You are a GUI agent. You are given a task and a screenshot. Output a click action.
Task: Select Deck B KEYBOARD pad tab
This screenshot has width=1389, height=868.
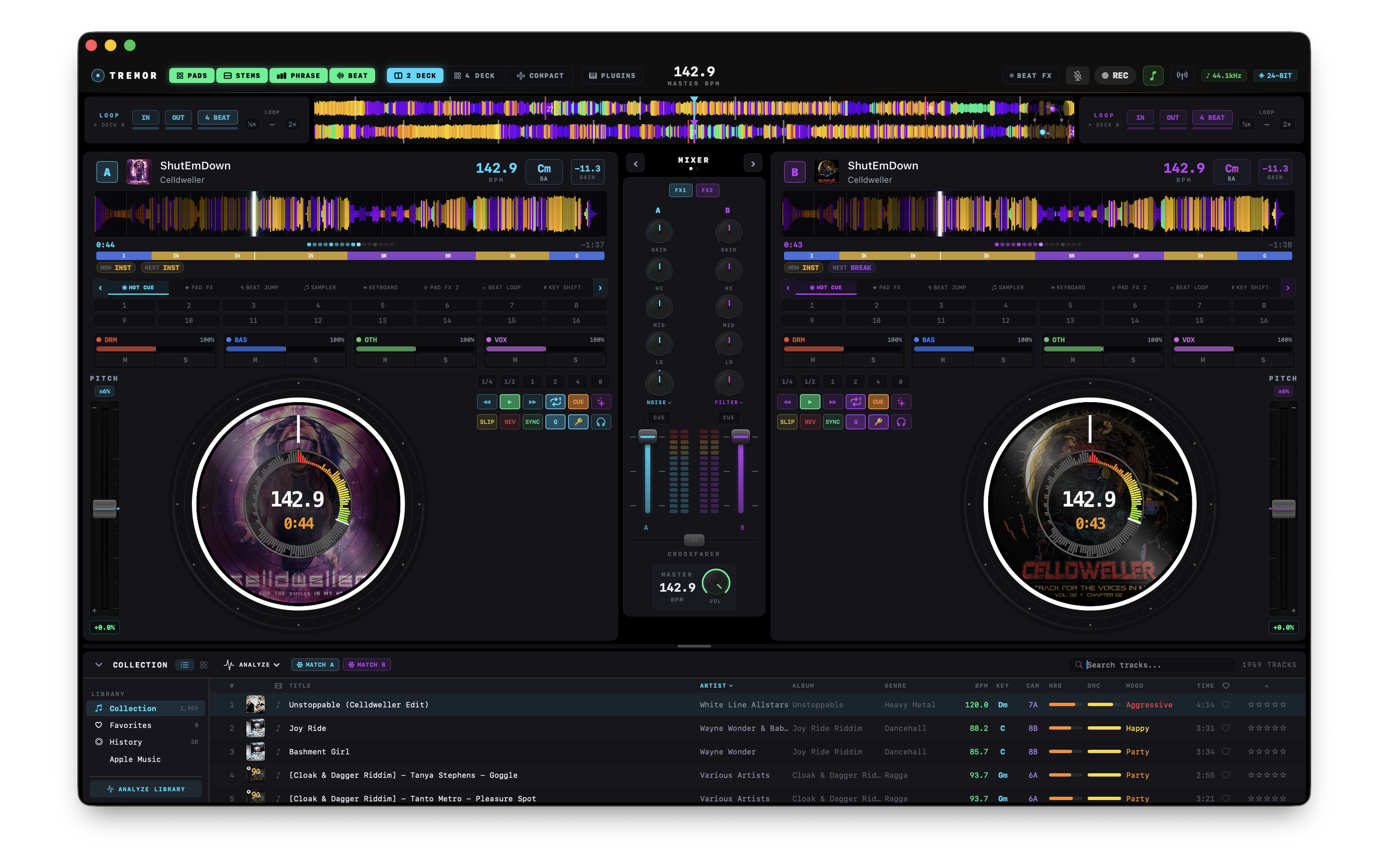[x=1068, y=287]
